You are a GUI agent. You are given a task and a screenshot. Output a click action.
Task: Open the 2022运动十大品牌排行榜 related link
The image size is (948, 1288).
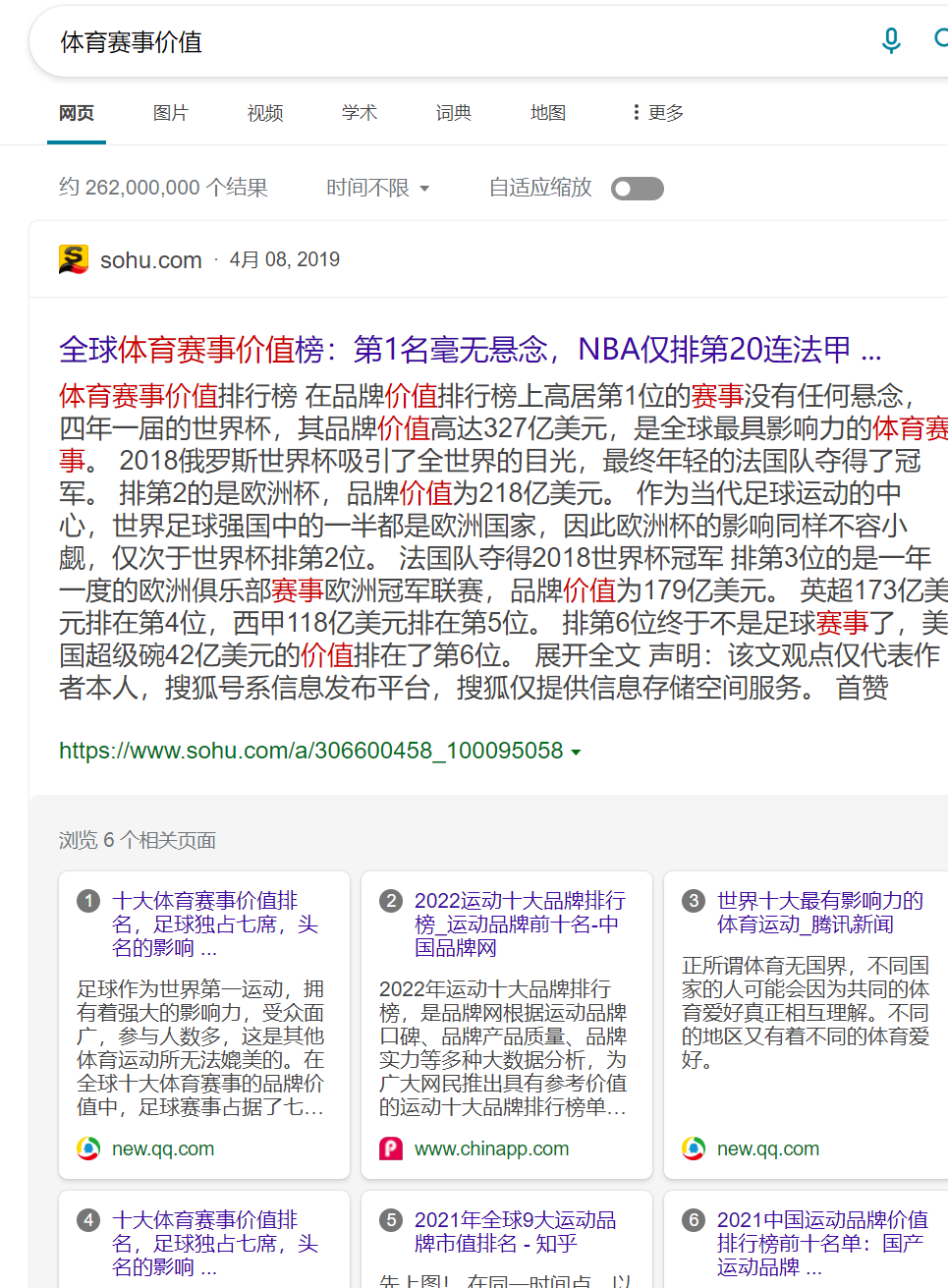point(519,924)
